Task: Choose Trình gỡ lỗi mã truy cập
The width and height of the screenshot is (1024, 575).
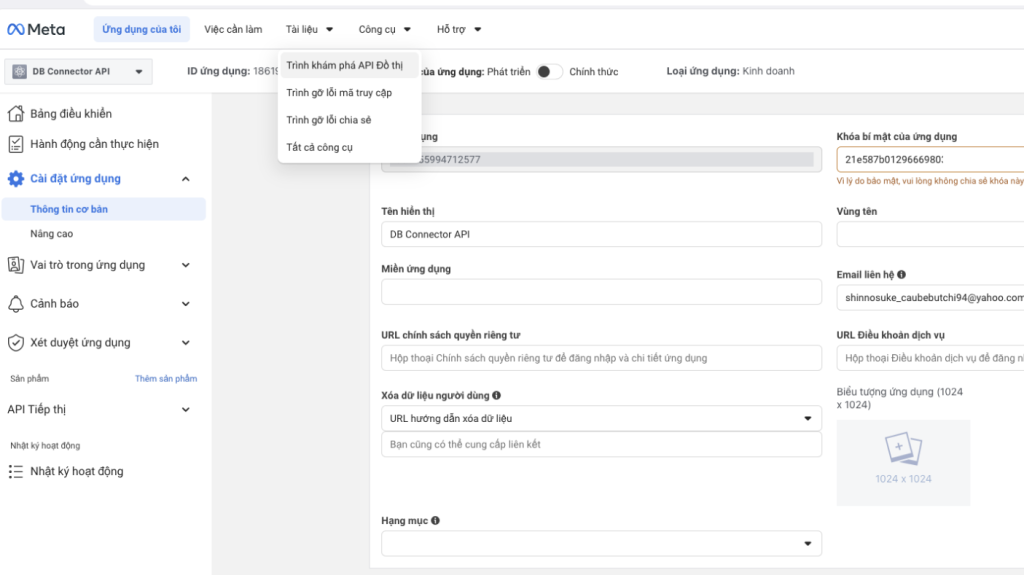Action: [339, 93]
